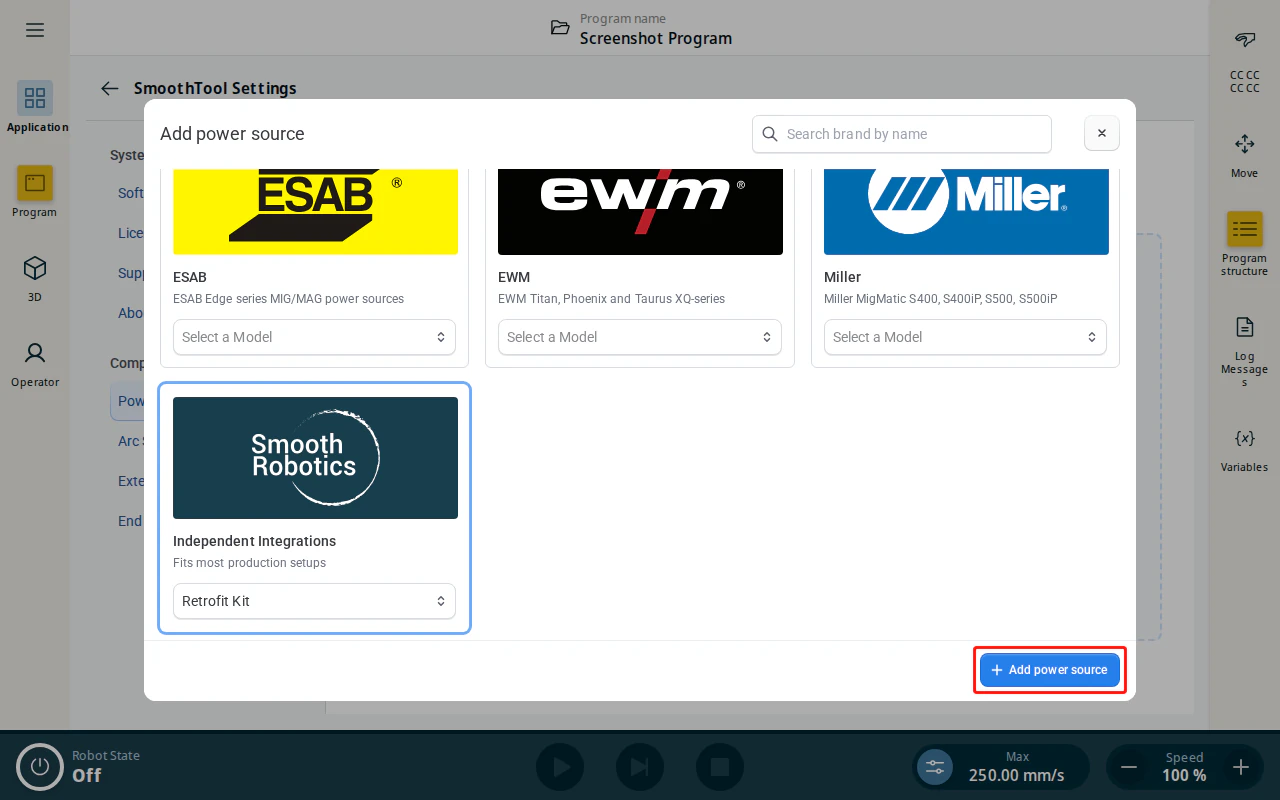Click the Stop program button

(x=720, y=767)
